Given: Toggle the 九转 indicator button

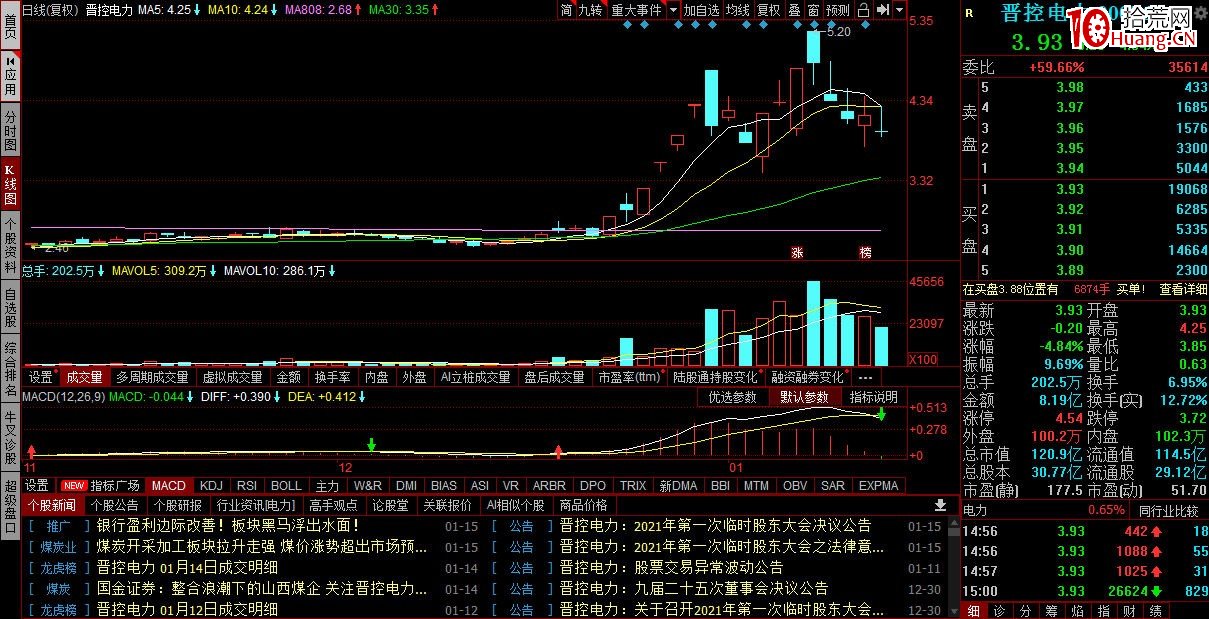Looking at the screenshot, I should tap(591, 10).
